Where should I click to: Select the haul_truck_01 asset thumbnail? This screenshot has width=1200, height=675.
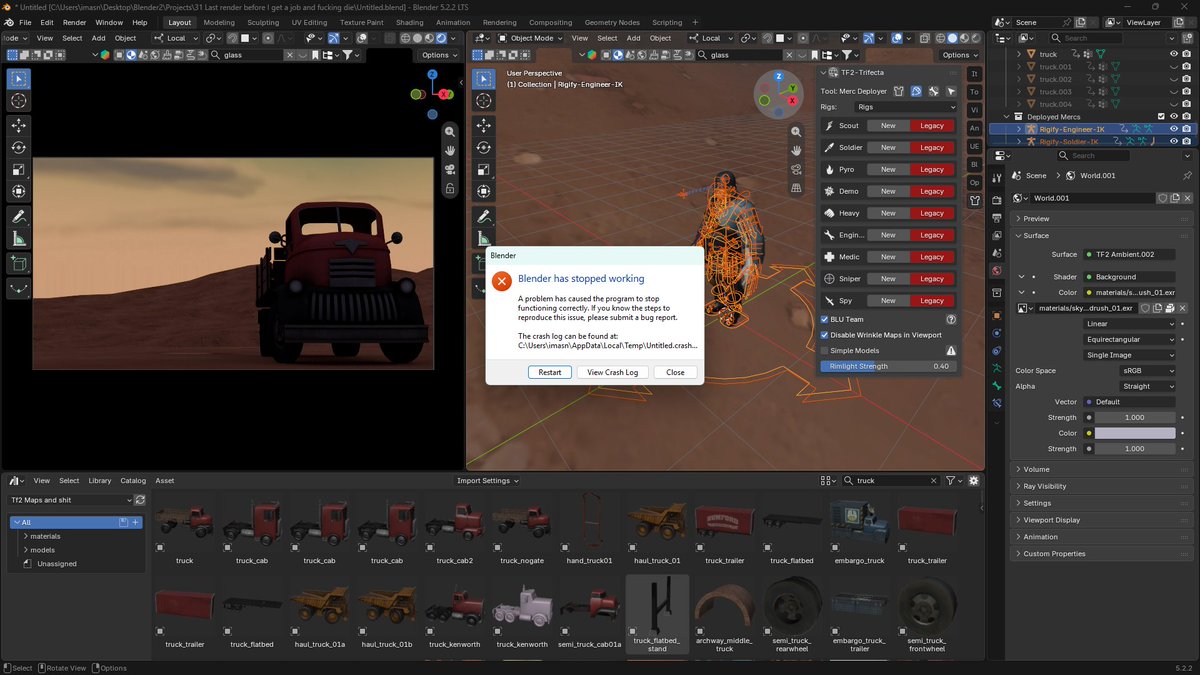point(657,525)
